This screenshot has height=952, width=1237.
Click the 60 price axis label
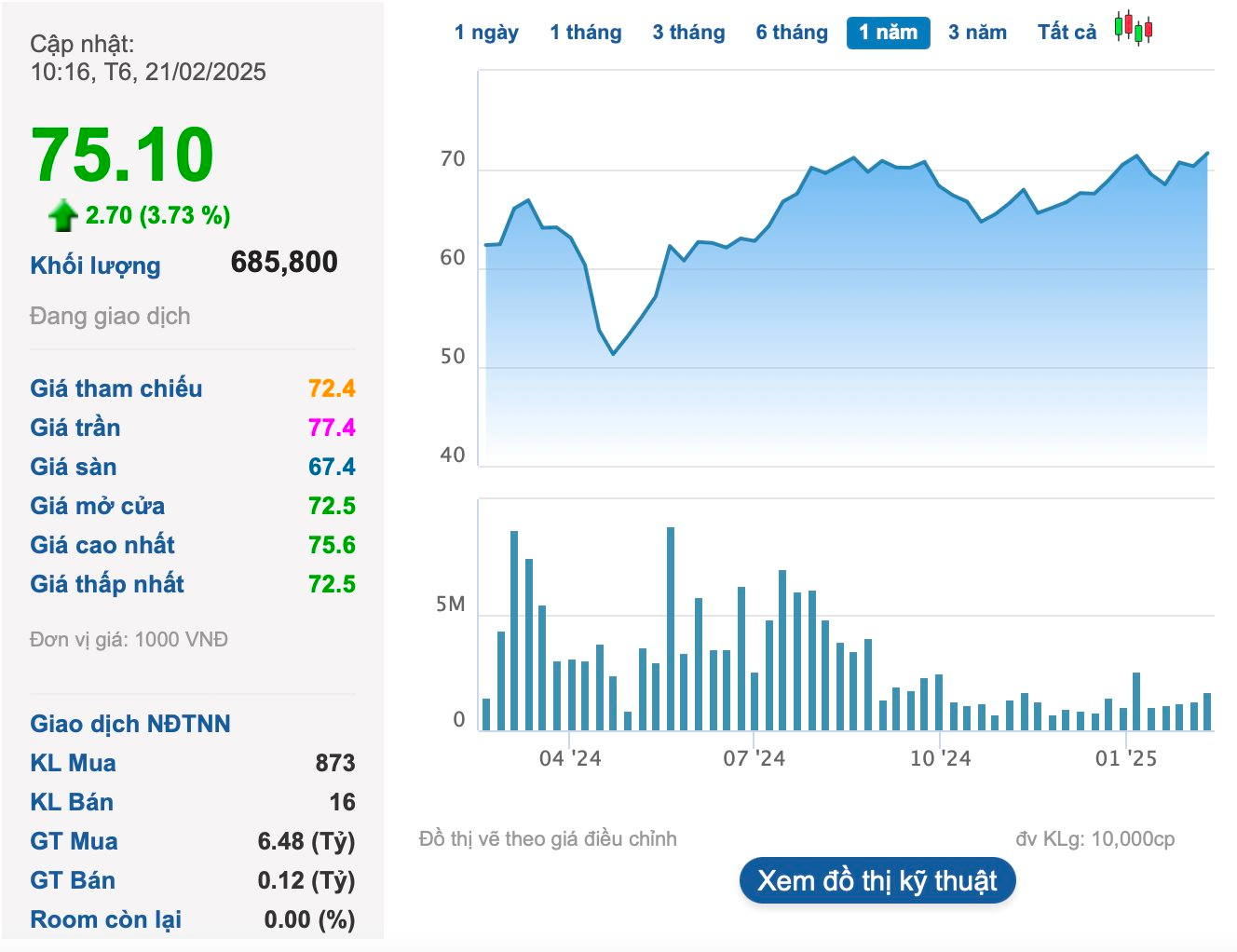pos(453,258)
